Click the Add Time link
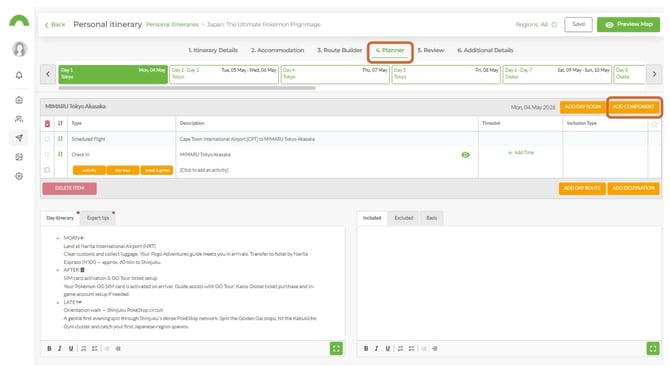The height and width of the screenshot is (367, 670). [521, 153]
